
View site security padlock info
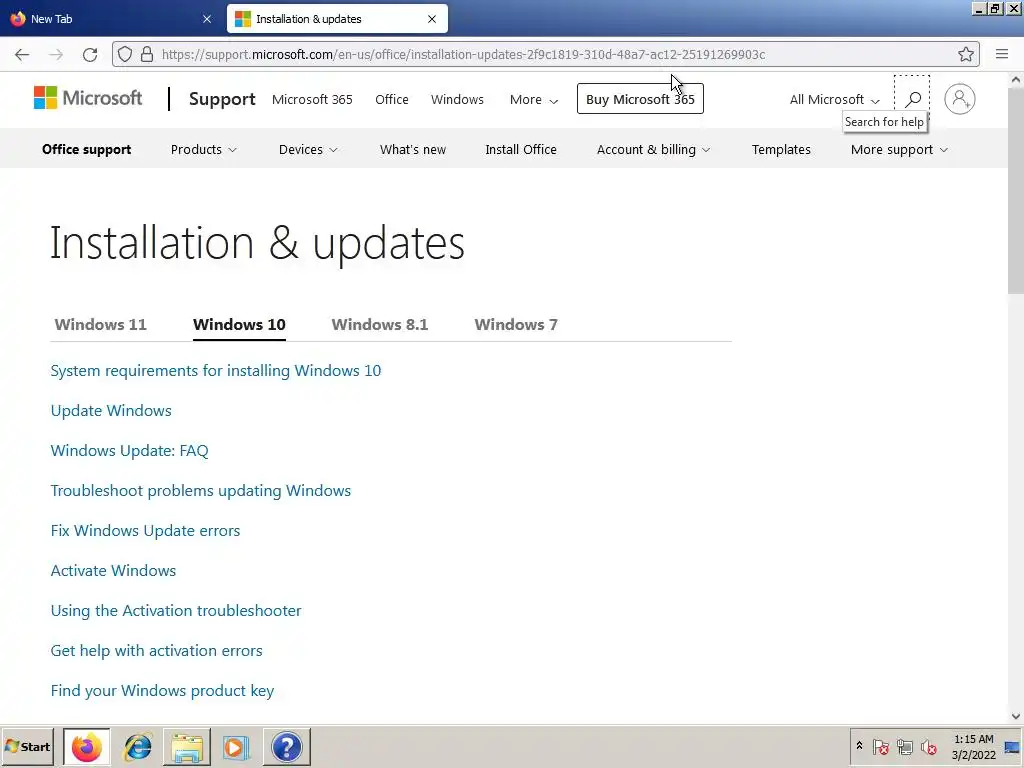pyautogui.click(x=147, y=54)
